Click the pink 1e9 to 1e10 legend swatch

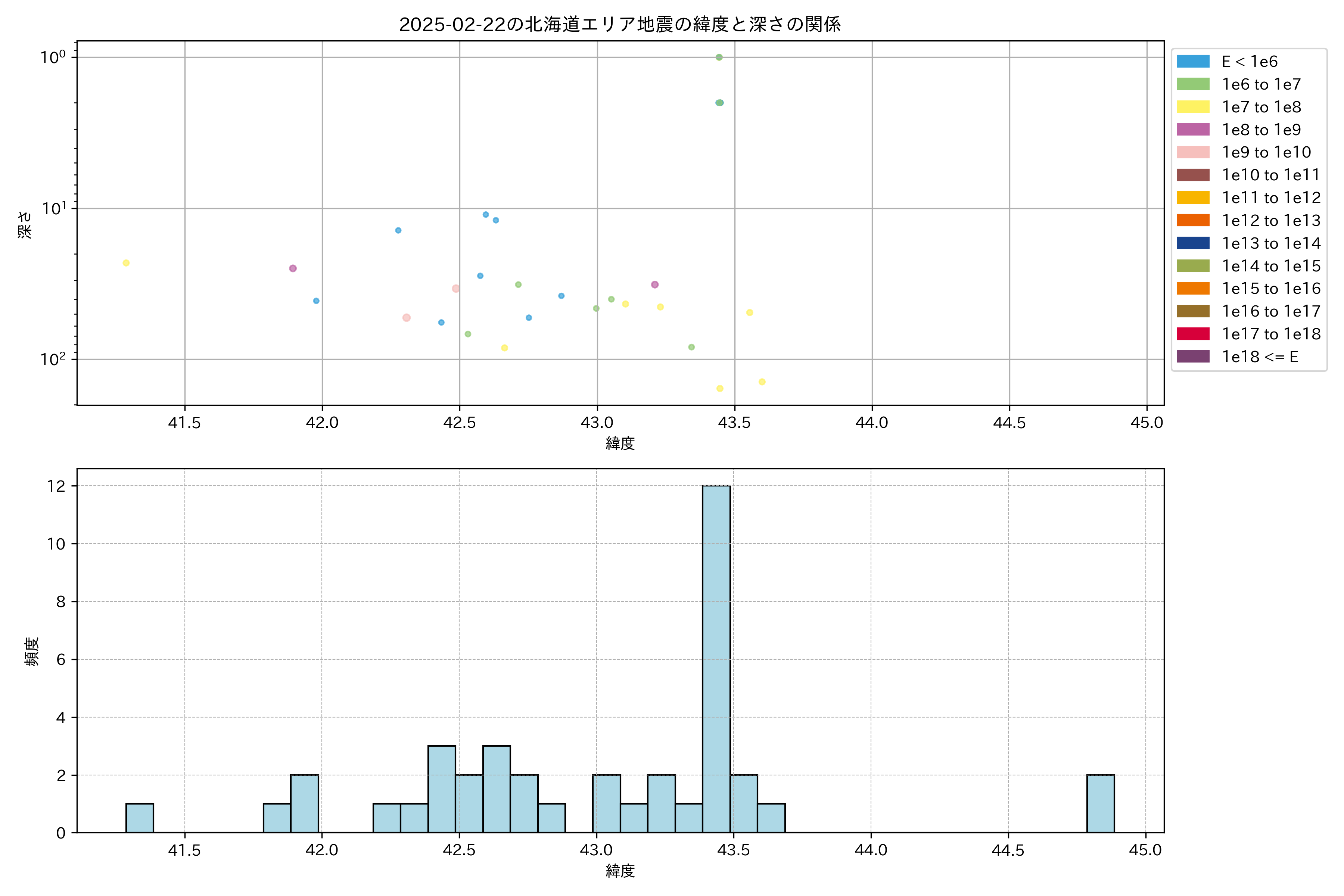1193,153
